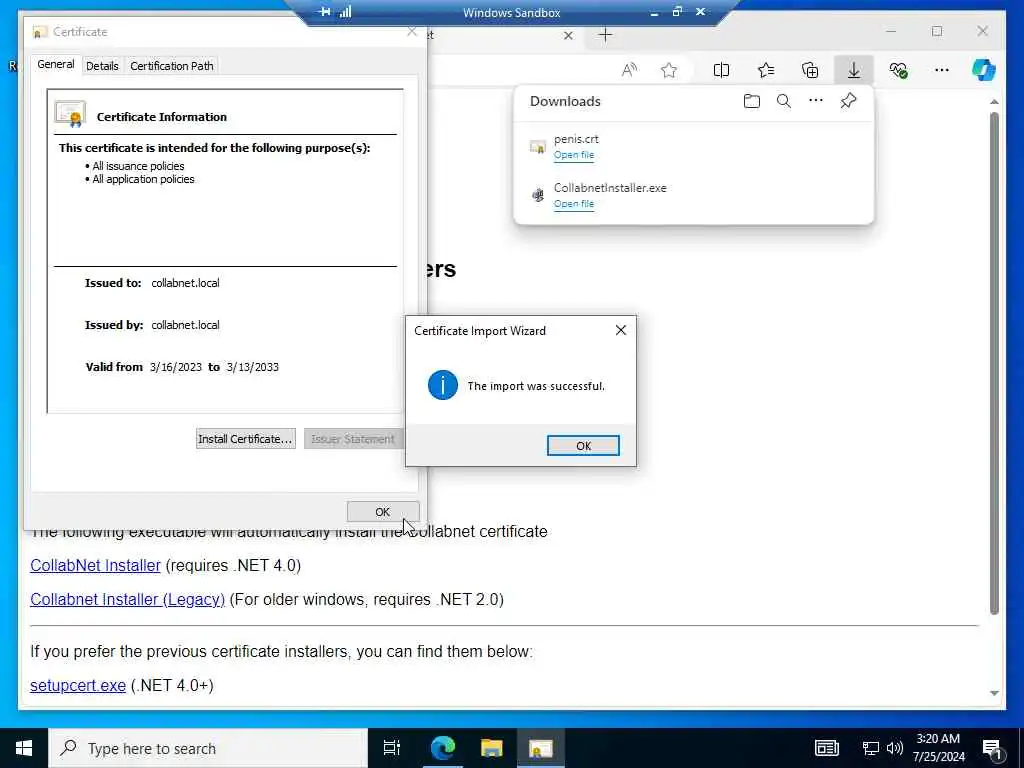Open the downloads folder icon

[752, 101]
